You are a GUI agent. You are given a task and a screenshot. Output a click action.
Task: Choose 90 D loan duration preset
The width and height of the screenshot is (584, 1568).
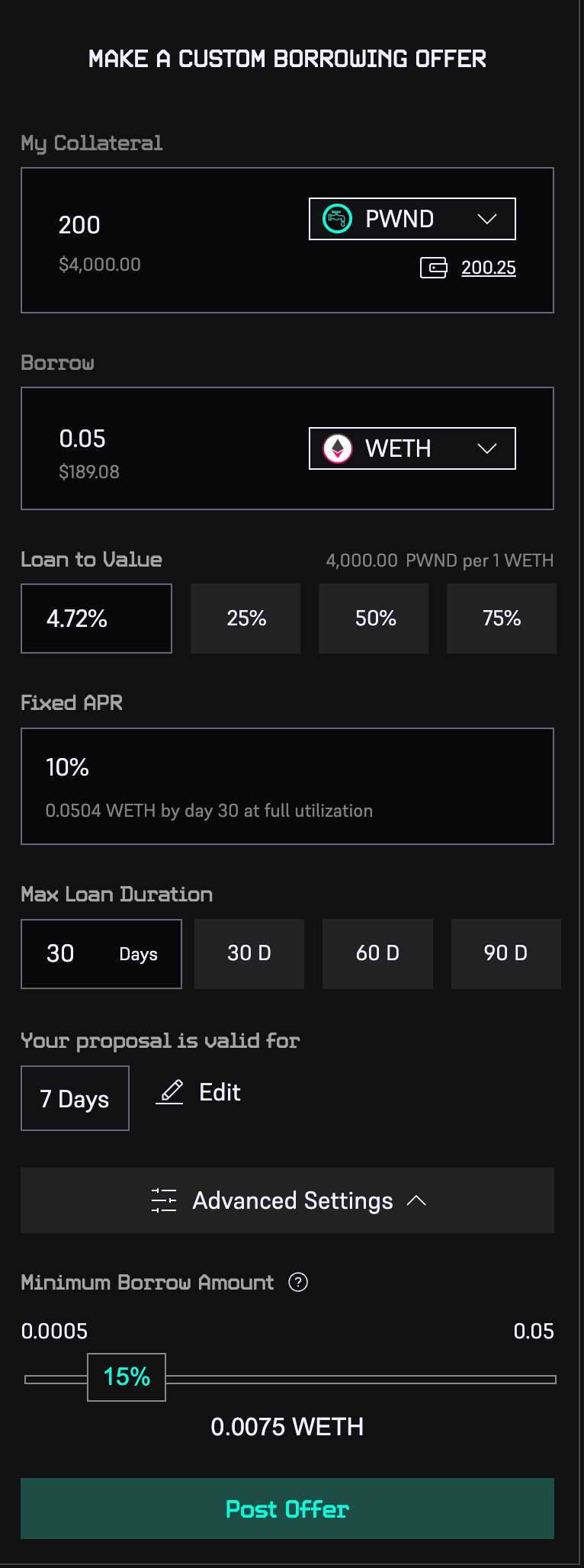click(x=505, y=953)
